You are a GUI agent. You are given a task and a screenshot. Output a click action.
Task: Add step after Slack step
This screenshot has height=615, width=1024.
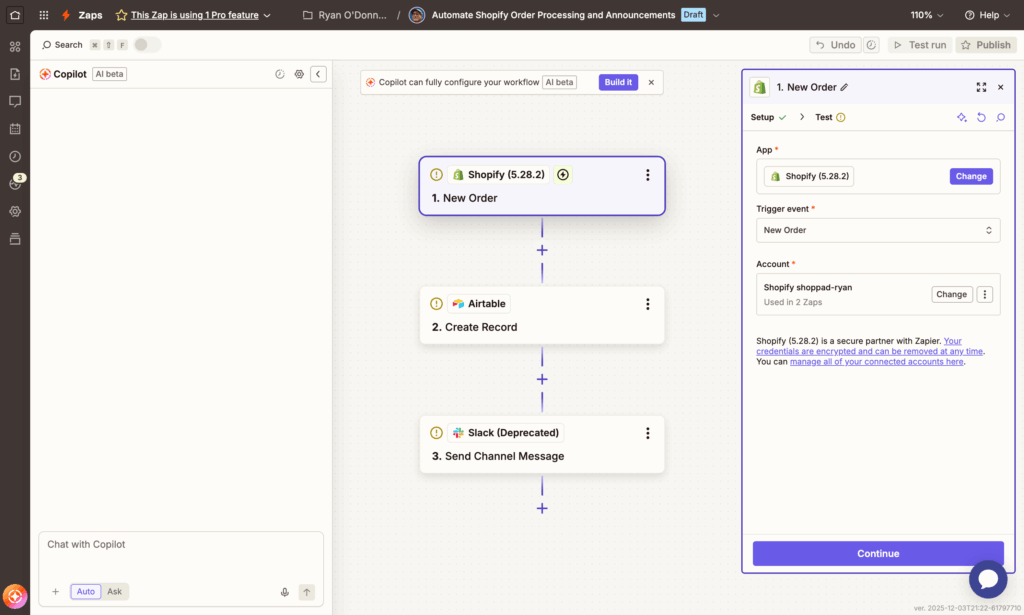[x=542, y=509]
